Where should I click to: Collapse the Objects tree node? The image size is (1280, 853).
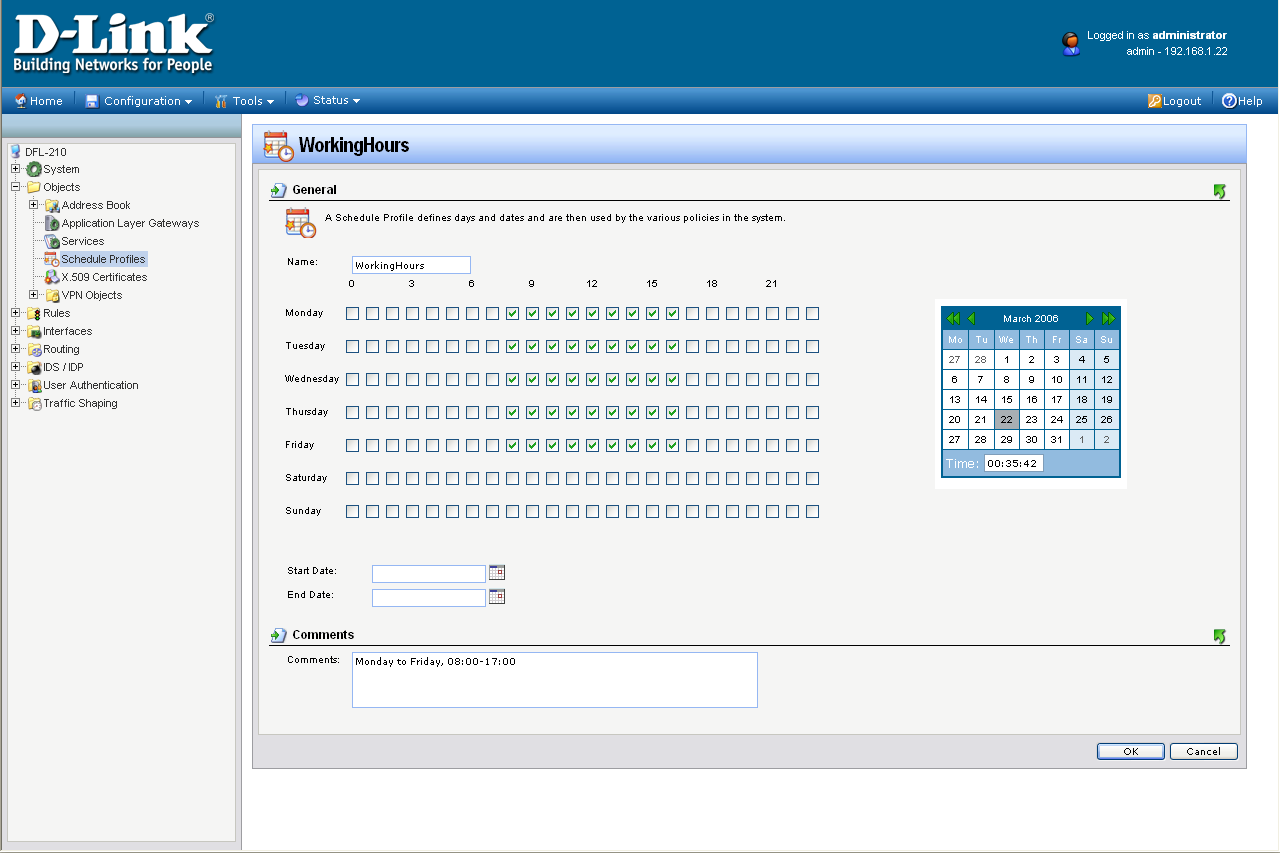[16, 187]
